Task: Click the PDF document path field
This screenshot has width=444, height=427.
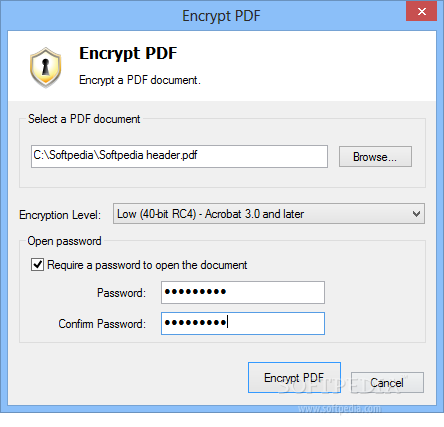Action: [179, 156]
